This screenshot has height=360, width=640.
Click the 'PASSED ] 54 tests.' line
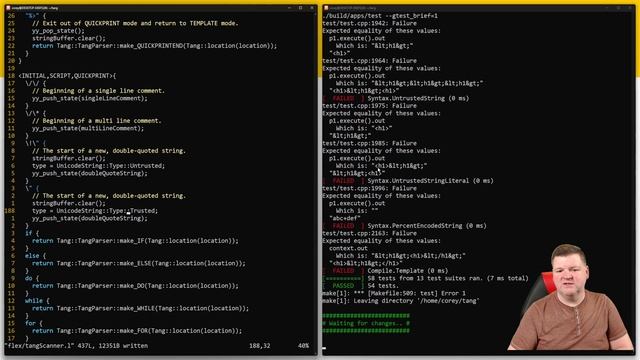(360, 286)
